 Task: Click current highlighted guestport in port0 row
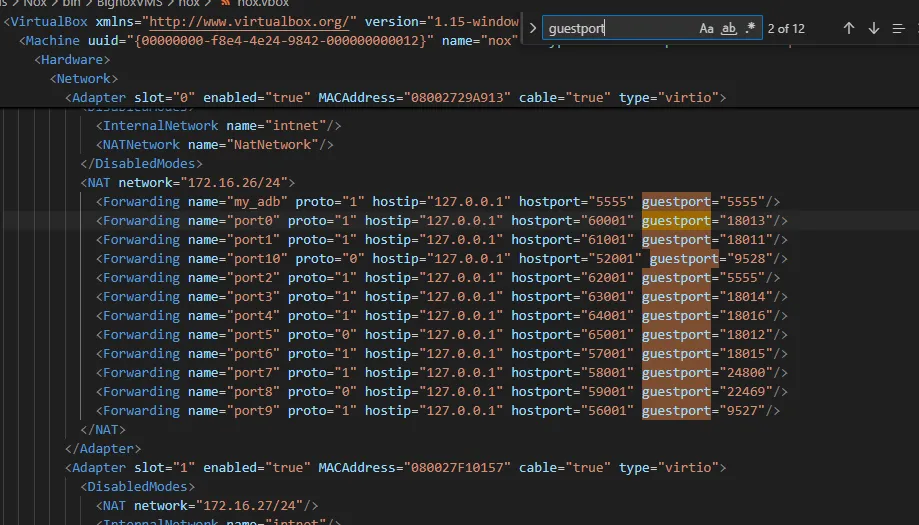pos(676,221)
